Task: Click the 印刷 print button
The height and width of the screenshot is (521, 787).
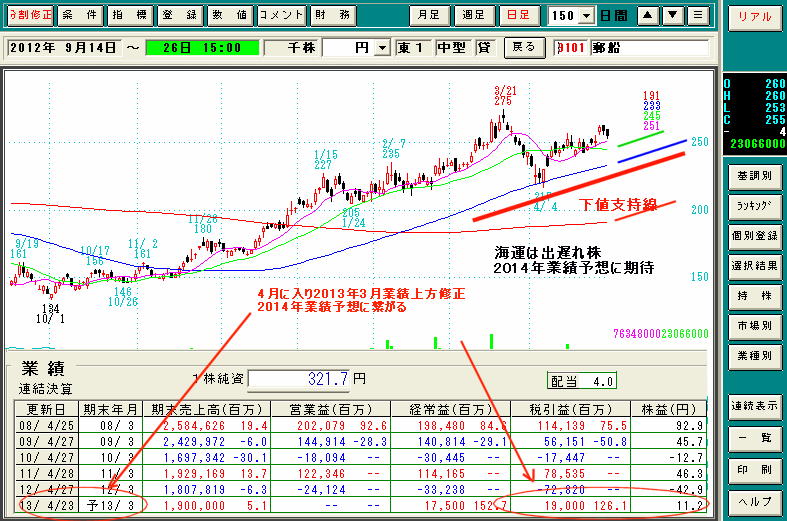Action: (754, 470)
